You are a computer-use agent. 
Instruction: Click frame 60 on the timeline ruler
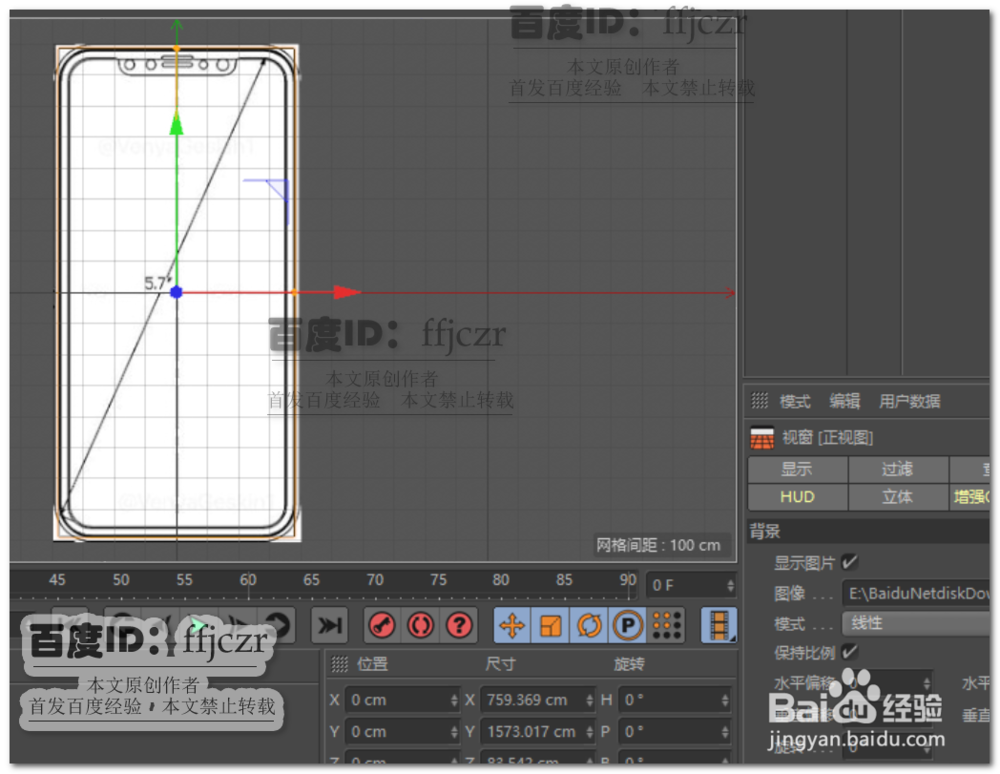(248, 580)
